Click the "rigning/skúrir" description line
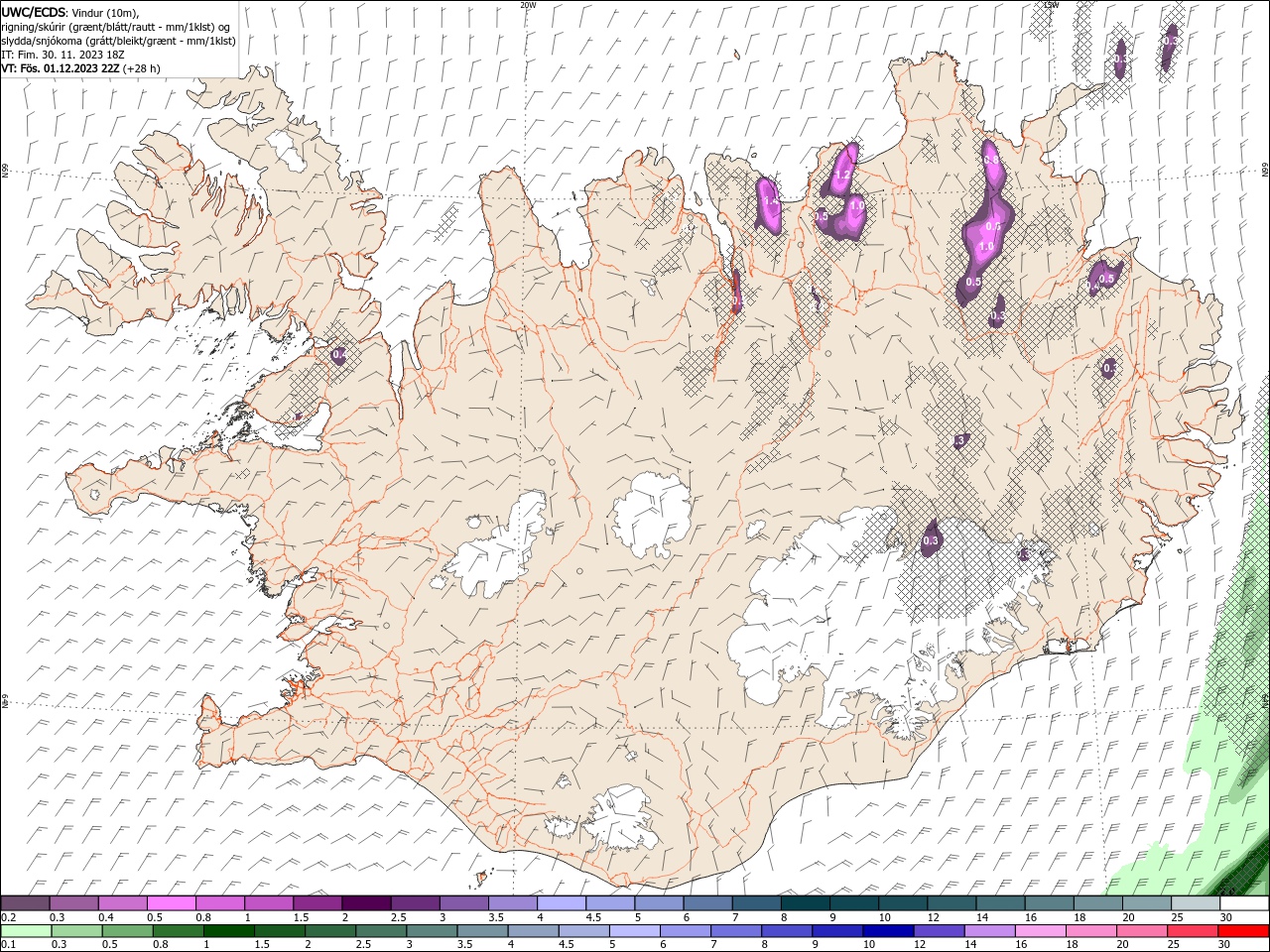 [x=116, y=27]
